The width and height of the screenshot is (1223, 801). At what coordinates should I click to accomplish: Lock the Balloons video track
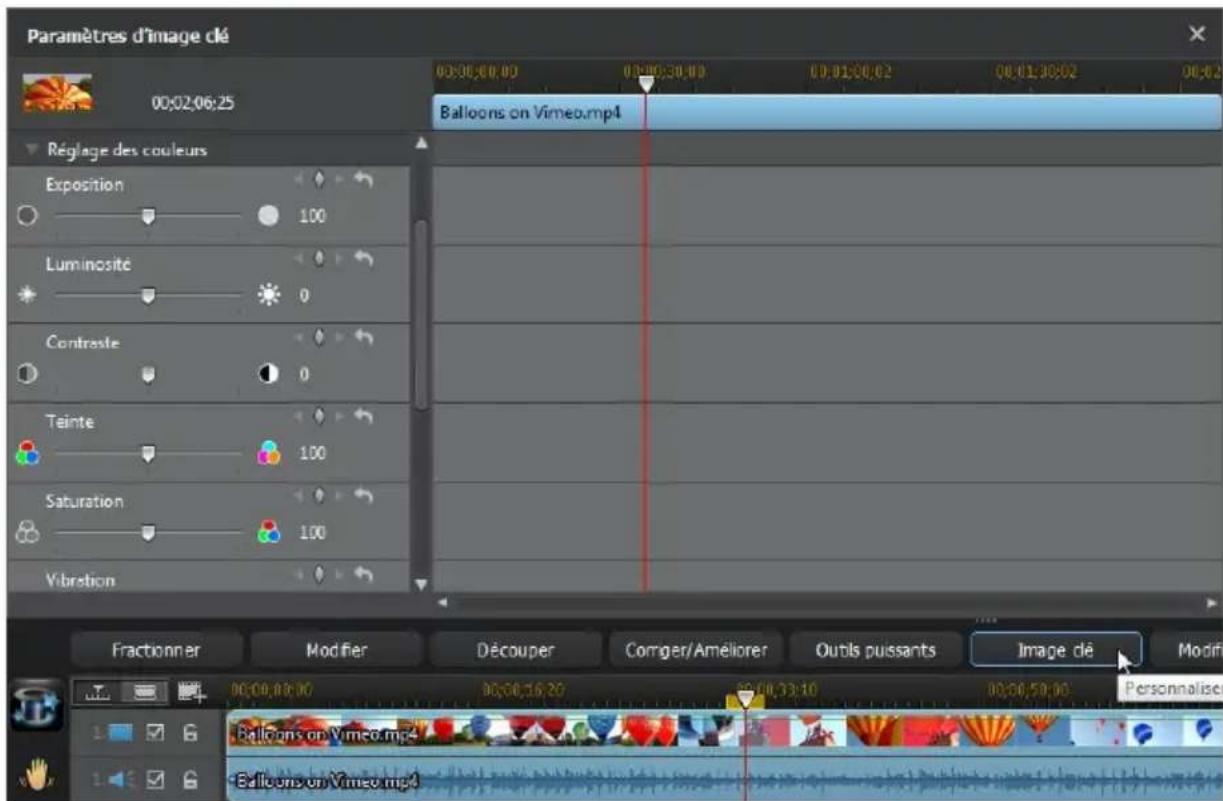tap(193, 733)
